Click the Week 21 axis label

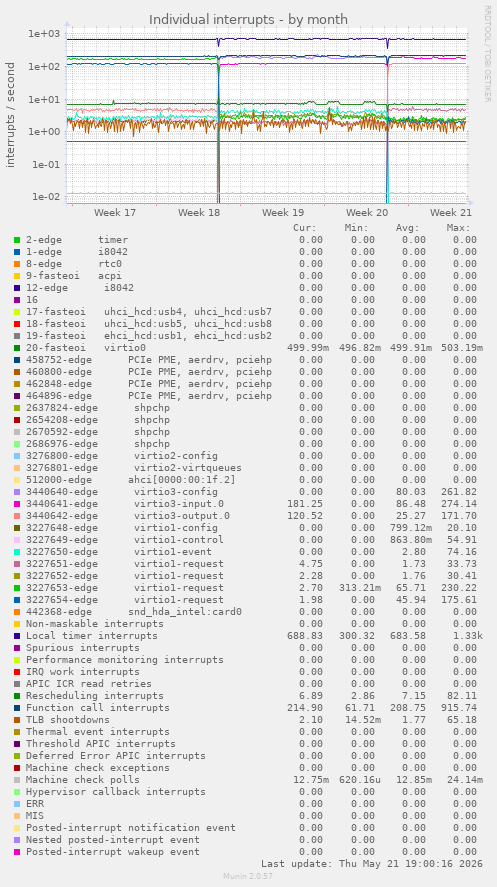[451, 213]
